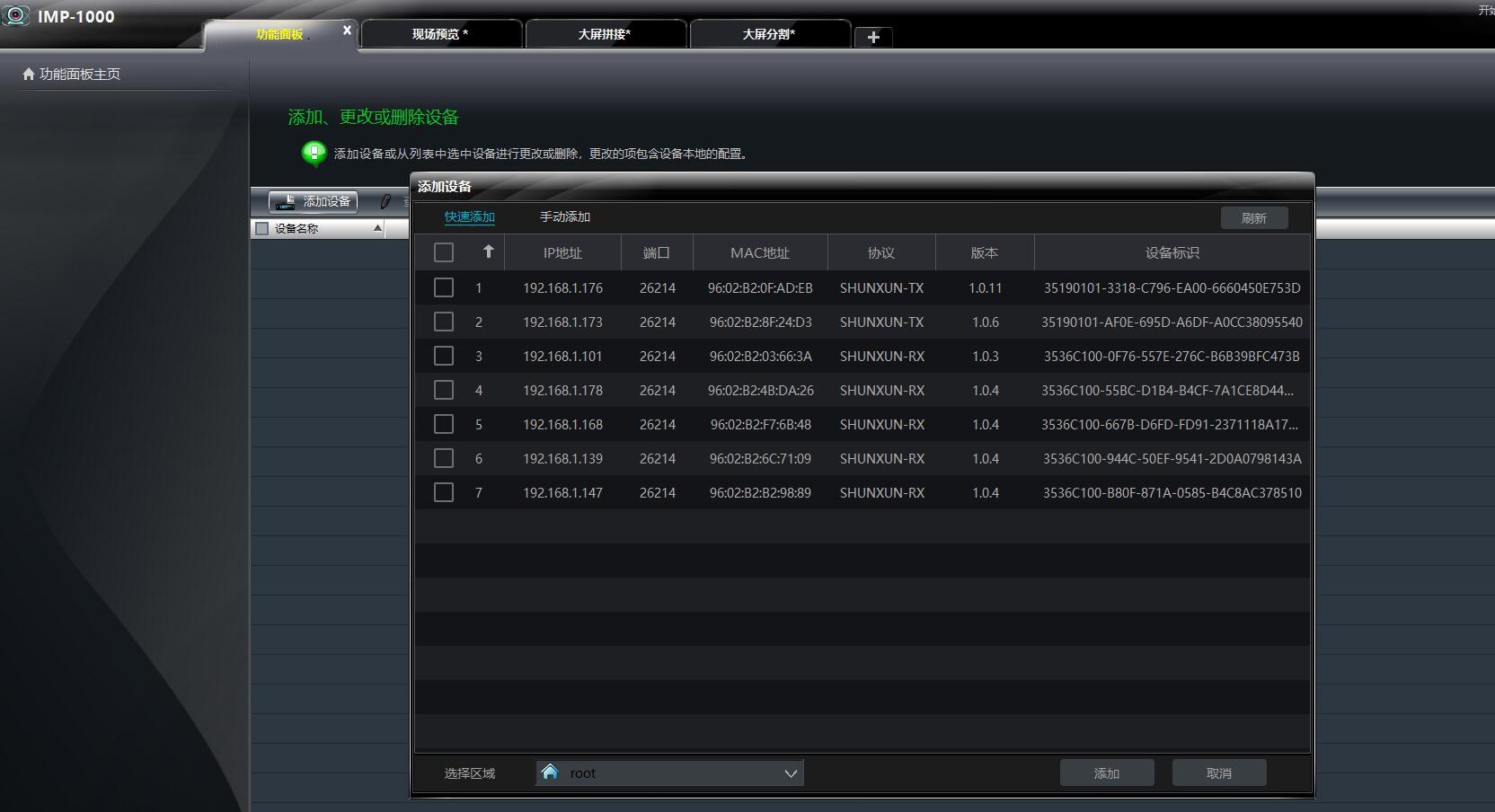The height and width of the screenshot is (812, 1495).
Task: Tick checkbox for device 192.168.1.176
Action: coord(444,287)
